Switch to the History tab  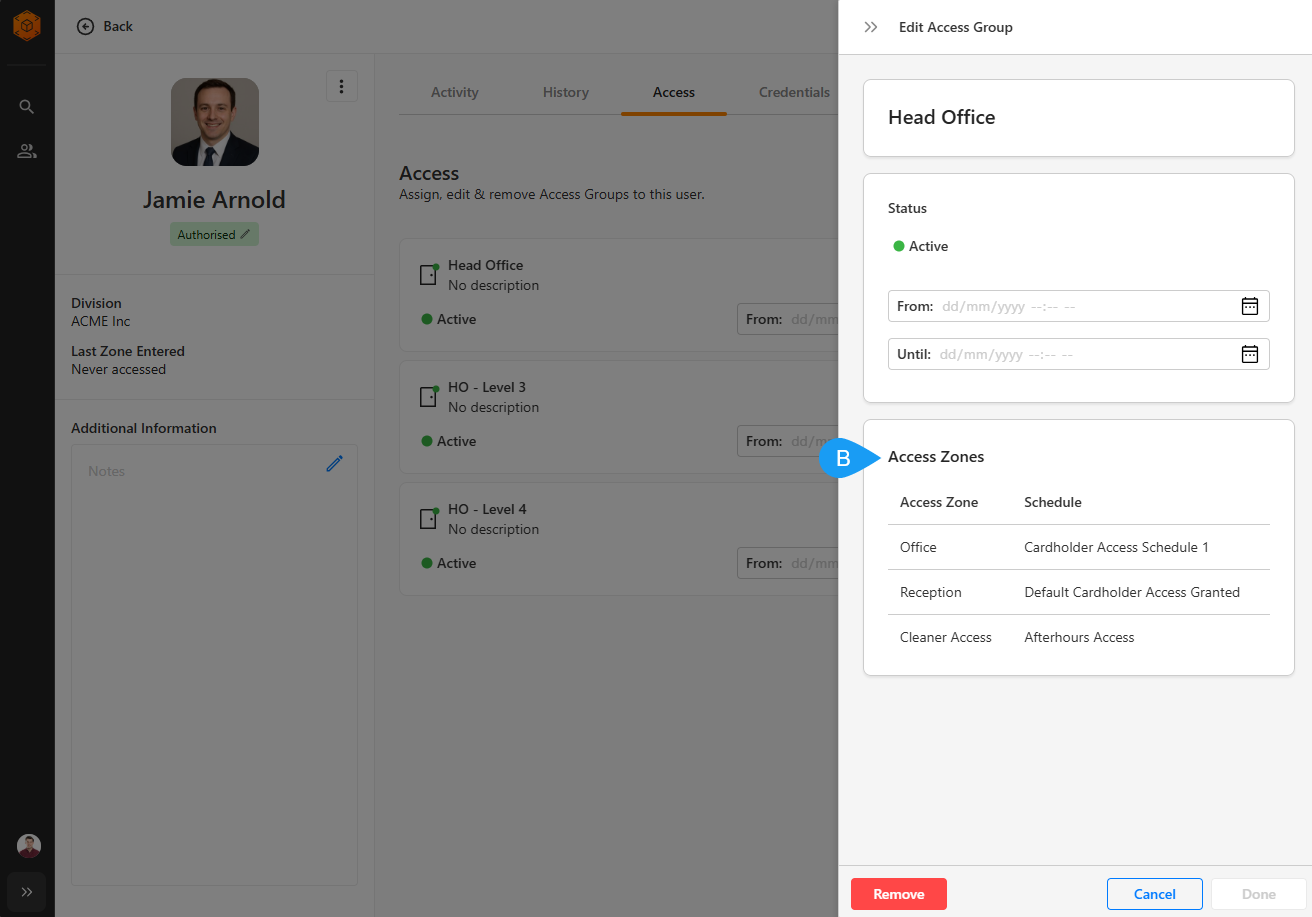point(566,92)
